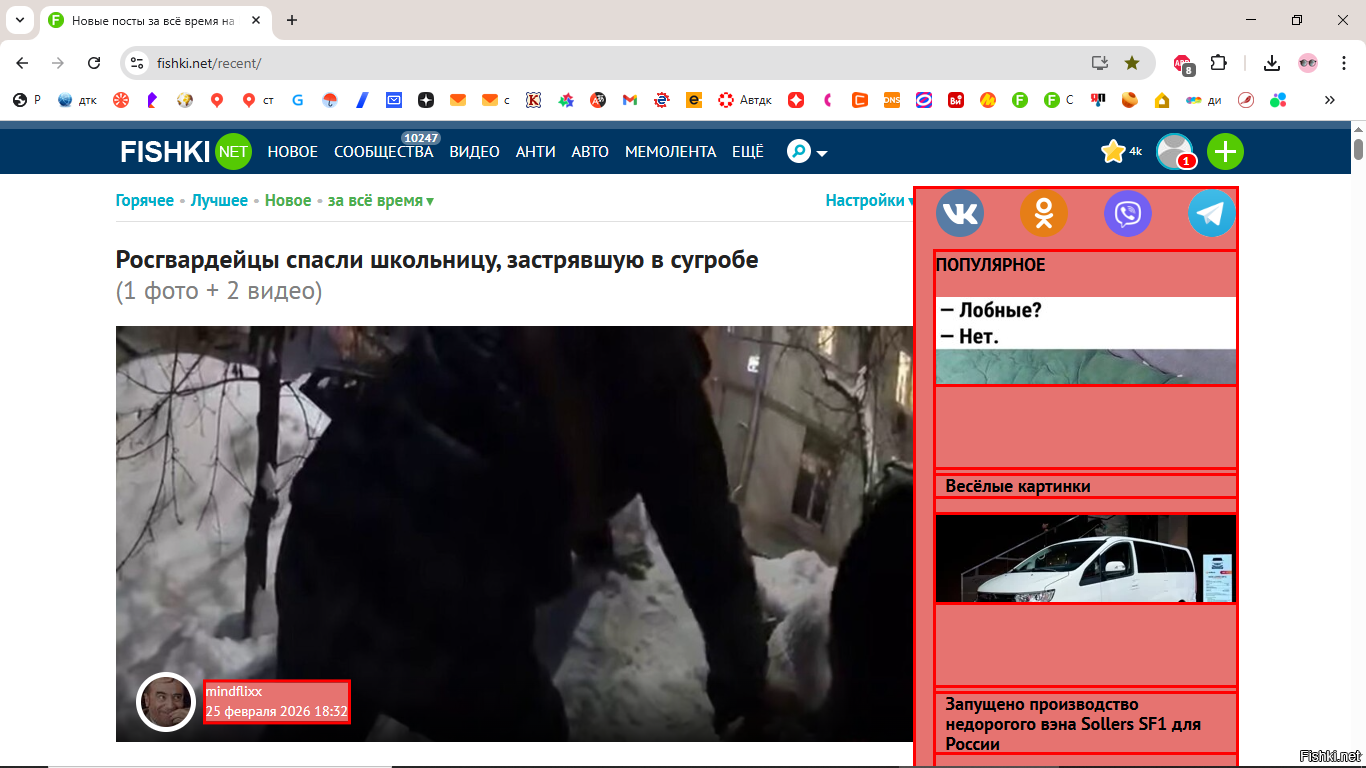
Task: Open the СООБЩЕСТВА menu item
Action: tap(384, 152)
